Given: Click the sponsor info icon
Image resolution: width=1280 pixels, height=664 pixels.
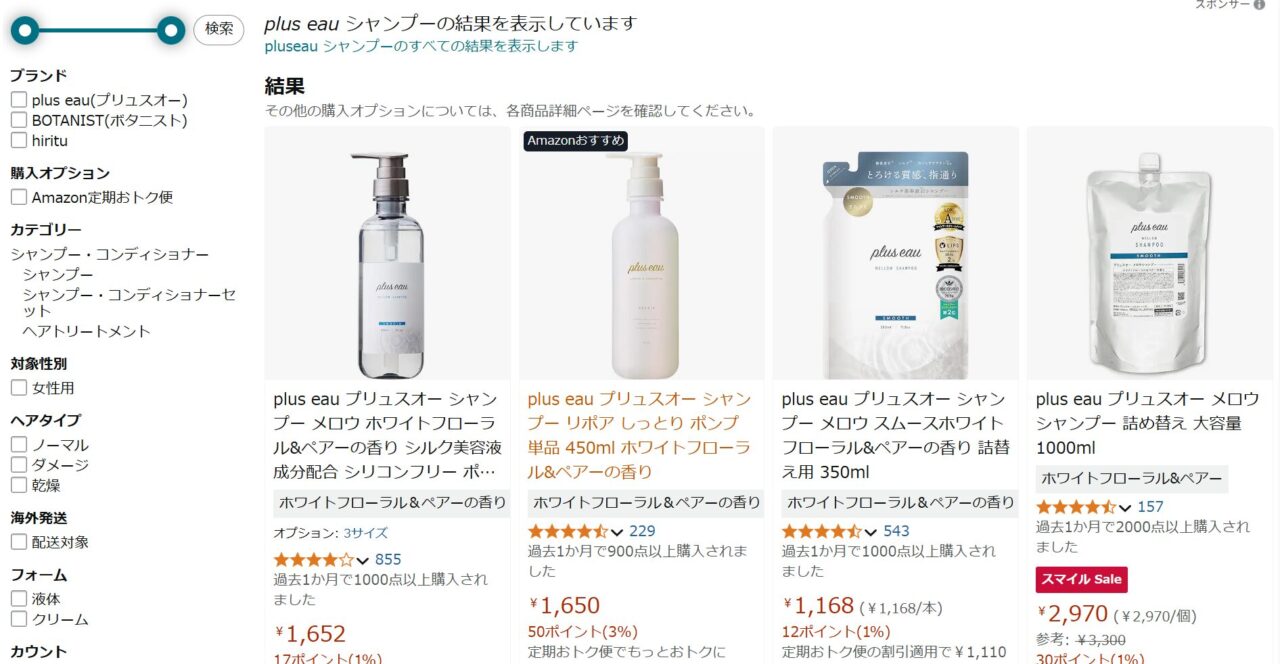Looking at the screenshot, I should coord(1259,5).
